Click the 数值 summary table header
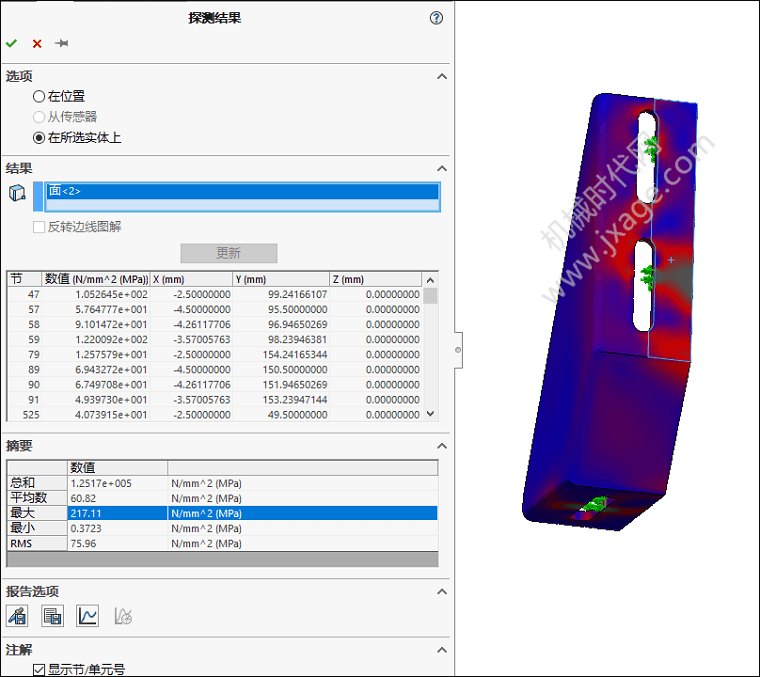760x677 pixels. 117,468
